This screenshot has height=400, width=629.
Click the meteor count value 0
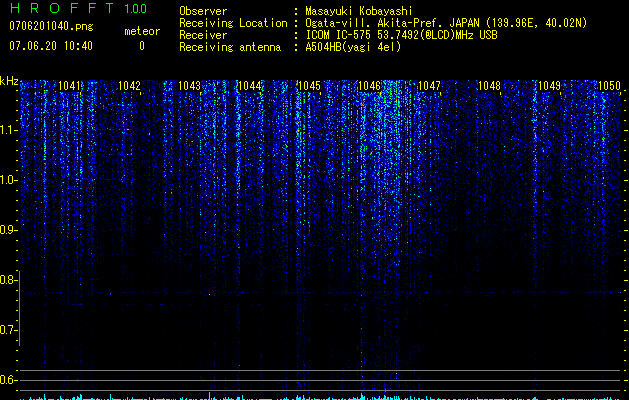pos(142,46)
